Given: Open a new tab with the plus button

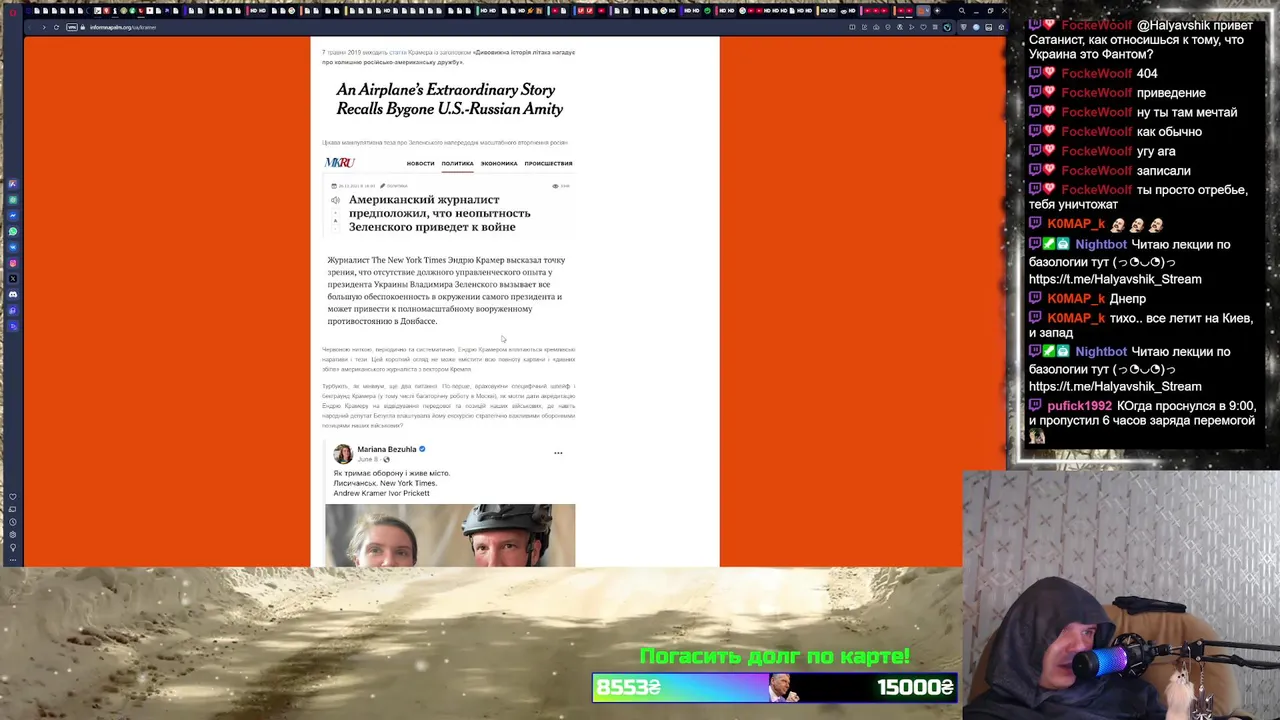Looking at the screenshot, I should pos(937,11).
